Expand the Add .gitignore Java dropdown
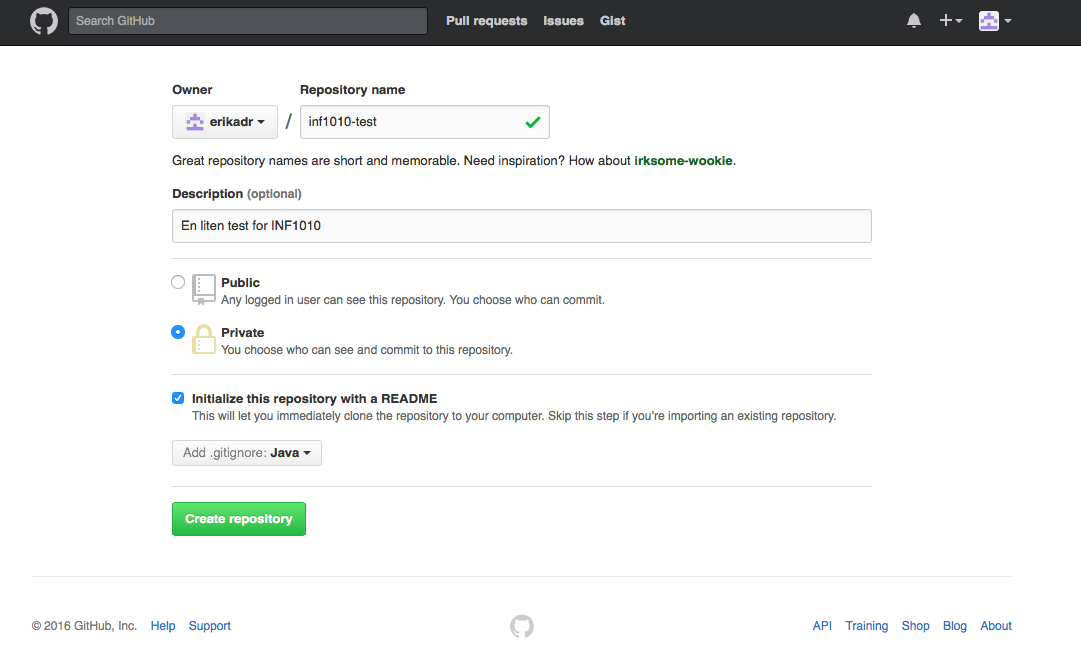The width and height of the screenshot is (1081, 662). (x=247, y=453)
